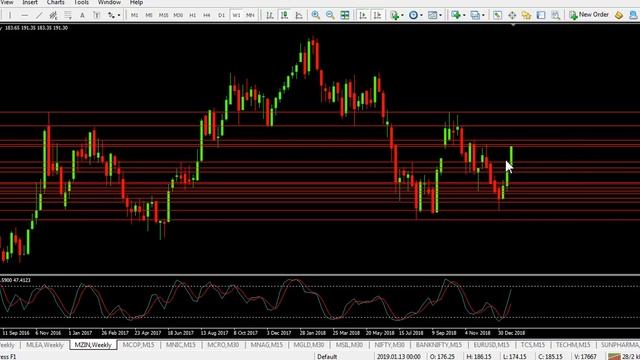Select the MZIN,Weekly chart tab

point(93,345)
